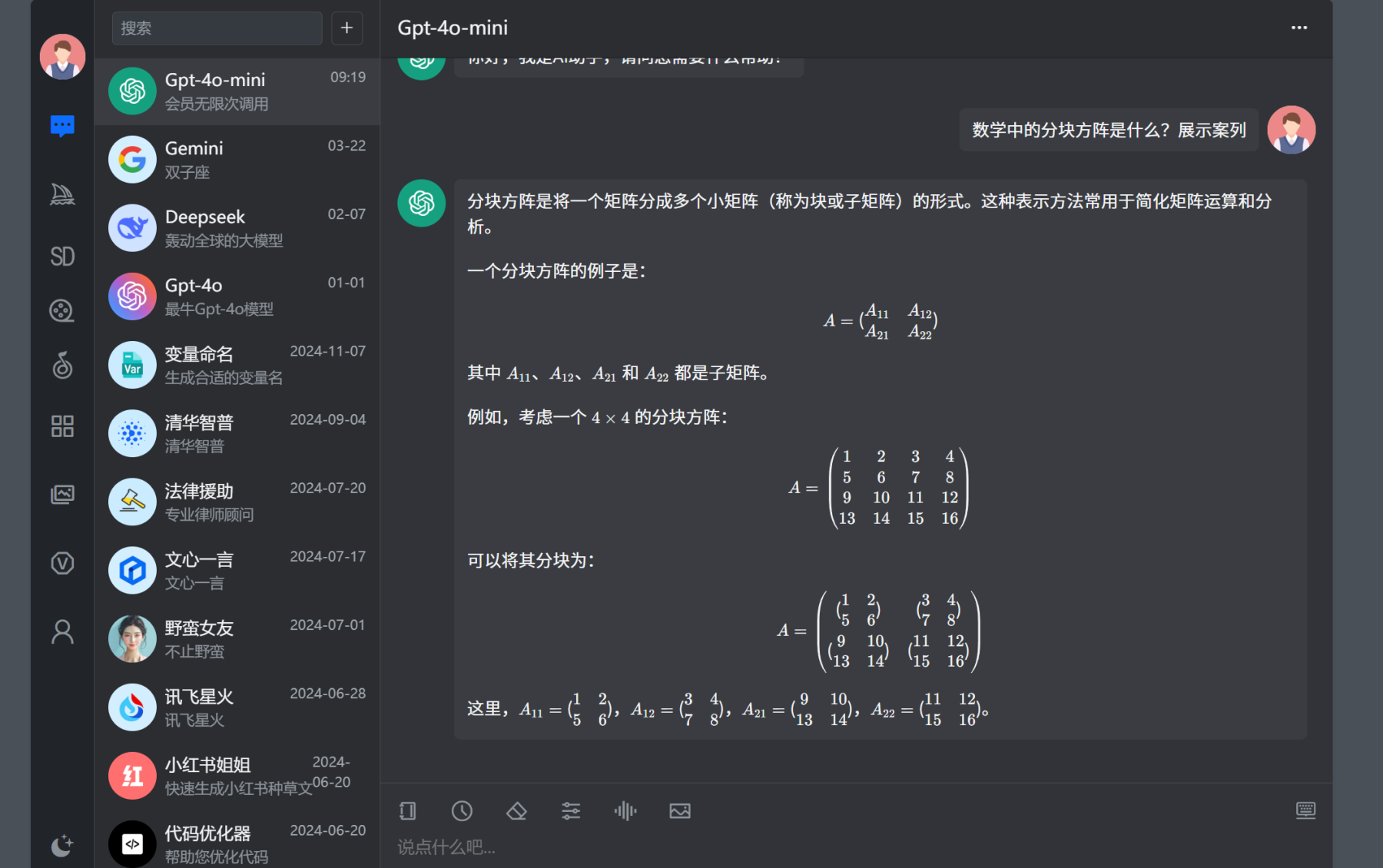Select the 变量命名 conversation
This screenshot has width=1383, height=868.
[237, 364]
